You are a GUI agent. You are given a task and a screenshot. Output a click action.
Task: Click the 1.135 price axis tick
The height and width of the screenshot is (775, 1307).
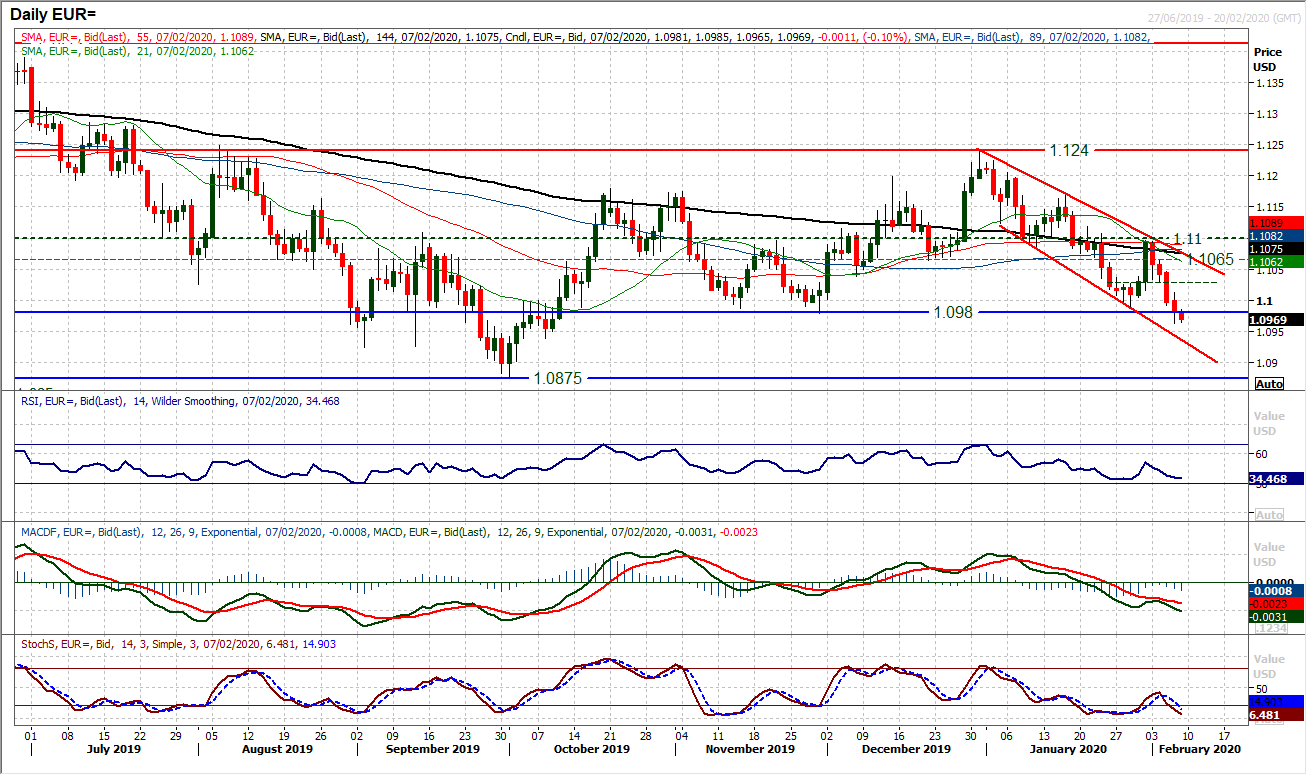click(1269, 84)
